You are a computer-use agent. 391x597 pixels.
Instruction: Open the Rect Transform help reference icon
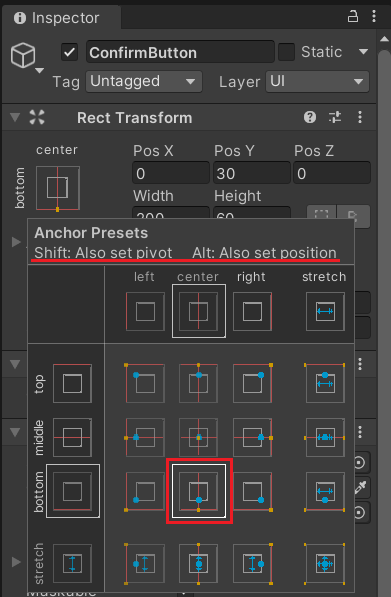click(x=310, y=117)
